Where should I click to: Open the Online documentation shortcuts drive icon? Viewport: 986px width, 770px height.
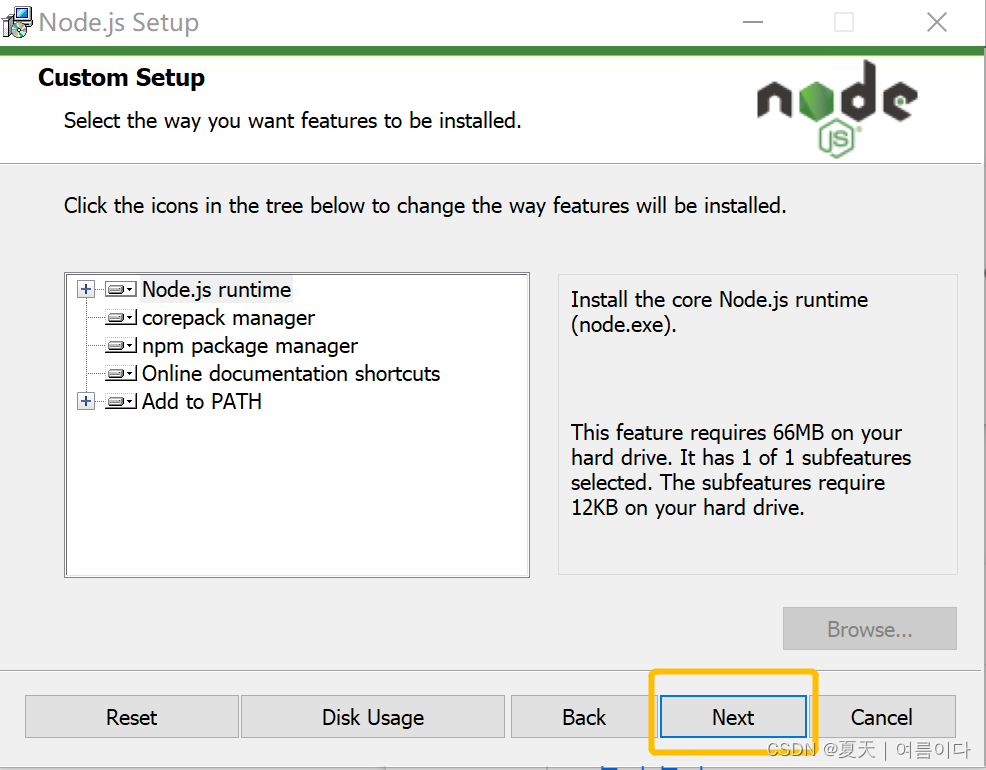tap(121, 374)
